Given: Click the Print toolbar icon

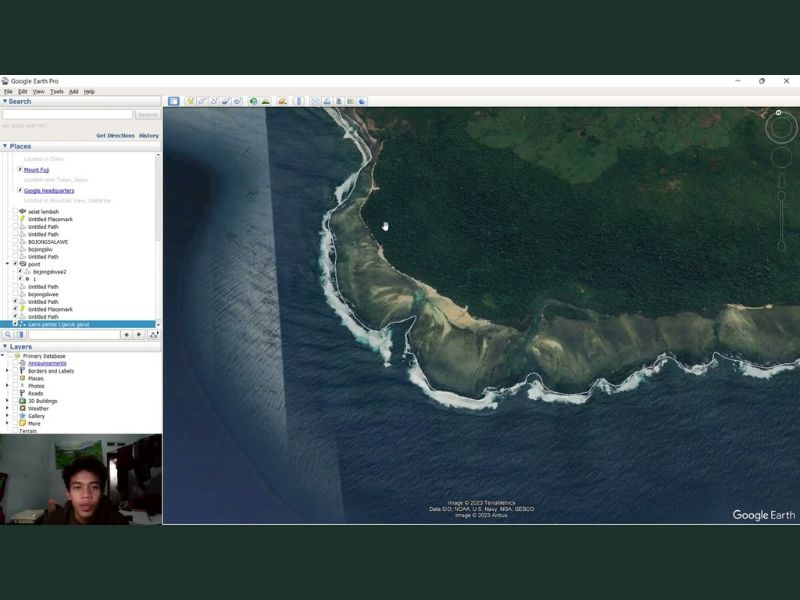Looking at the screenshot, I should tap(327, 101).
